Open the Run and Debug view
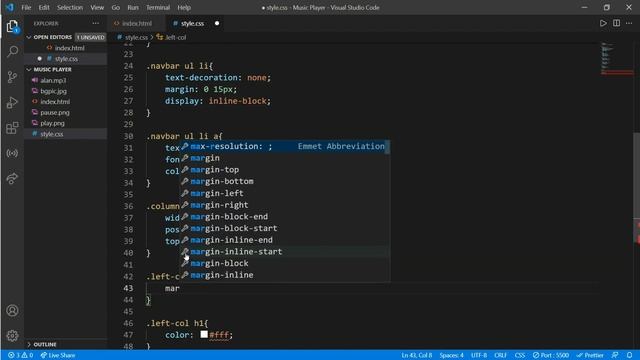Viewport: 640px width, 360px height. pyautogui.click(x=12, y=102)
